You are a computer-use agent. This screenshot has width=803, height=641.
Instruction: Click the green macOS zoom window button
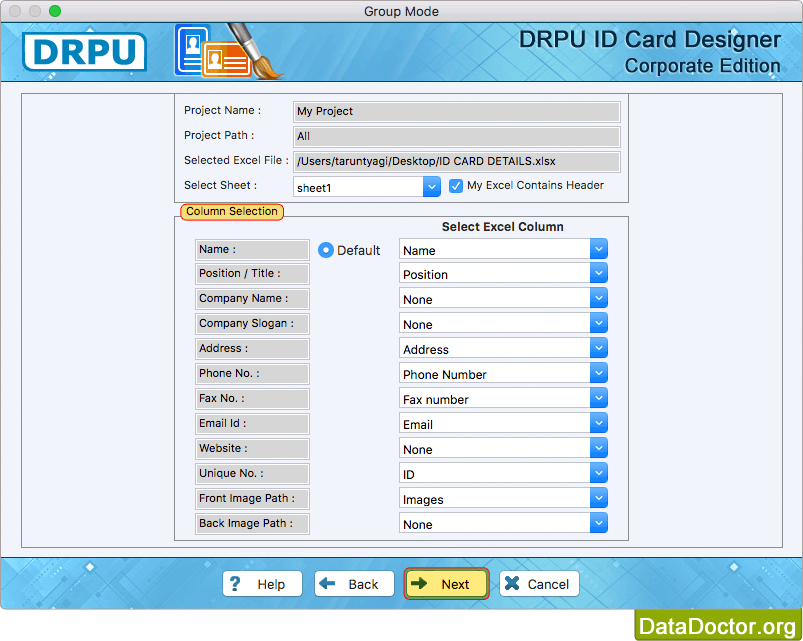[55, 11]
